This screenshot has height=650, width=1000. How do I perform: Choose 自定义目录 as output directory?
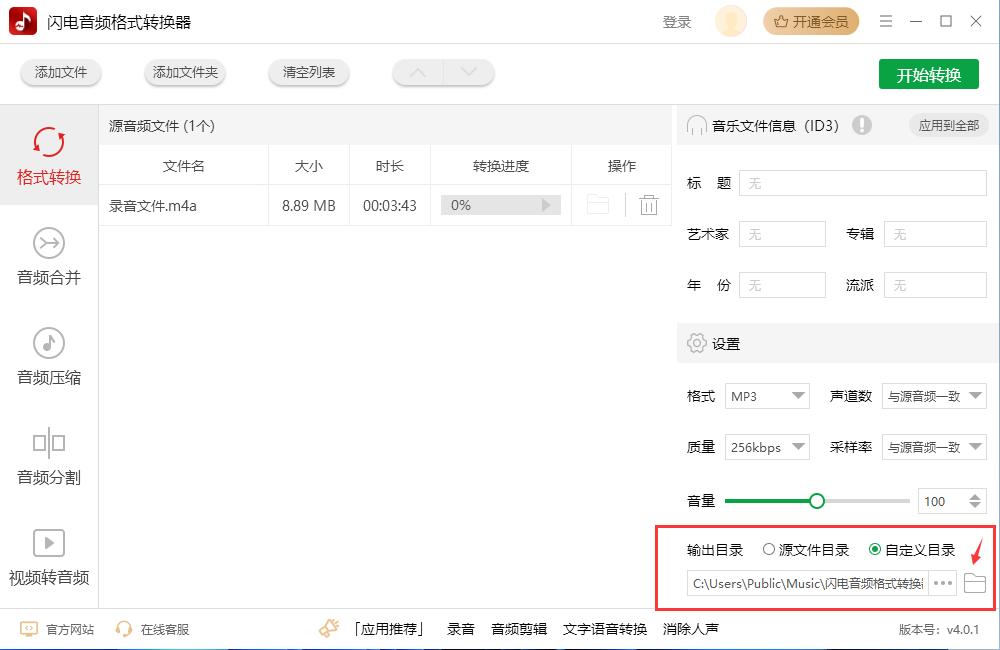tap(874, 549)
